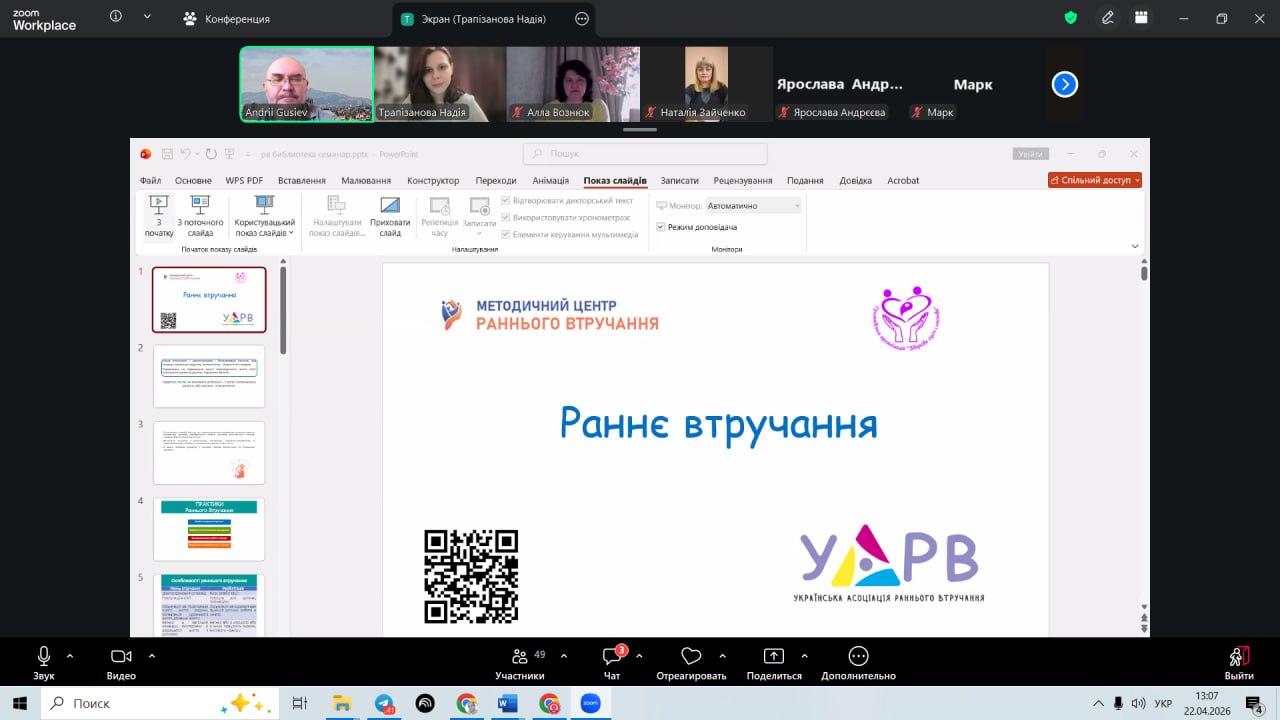Screen dimensions: 1280x720
Task: Open the Файл tab
Action: (x=151, y=180)
